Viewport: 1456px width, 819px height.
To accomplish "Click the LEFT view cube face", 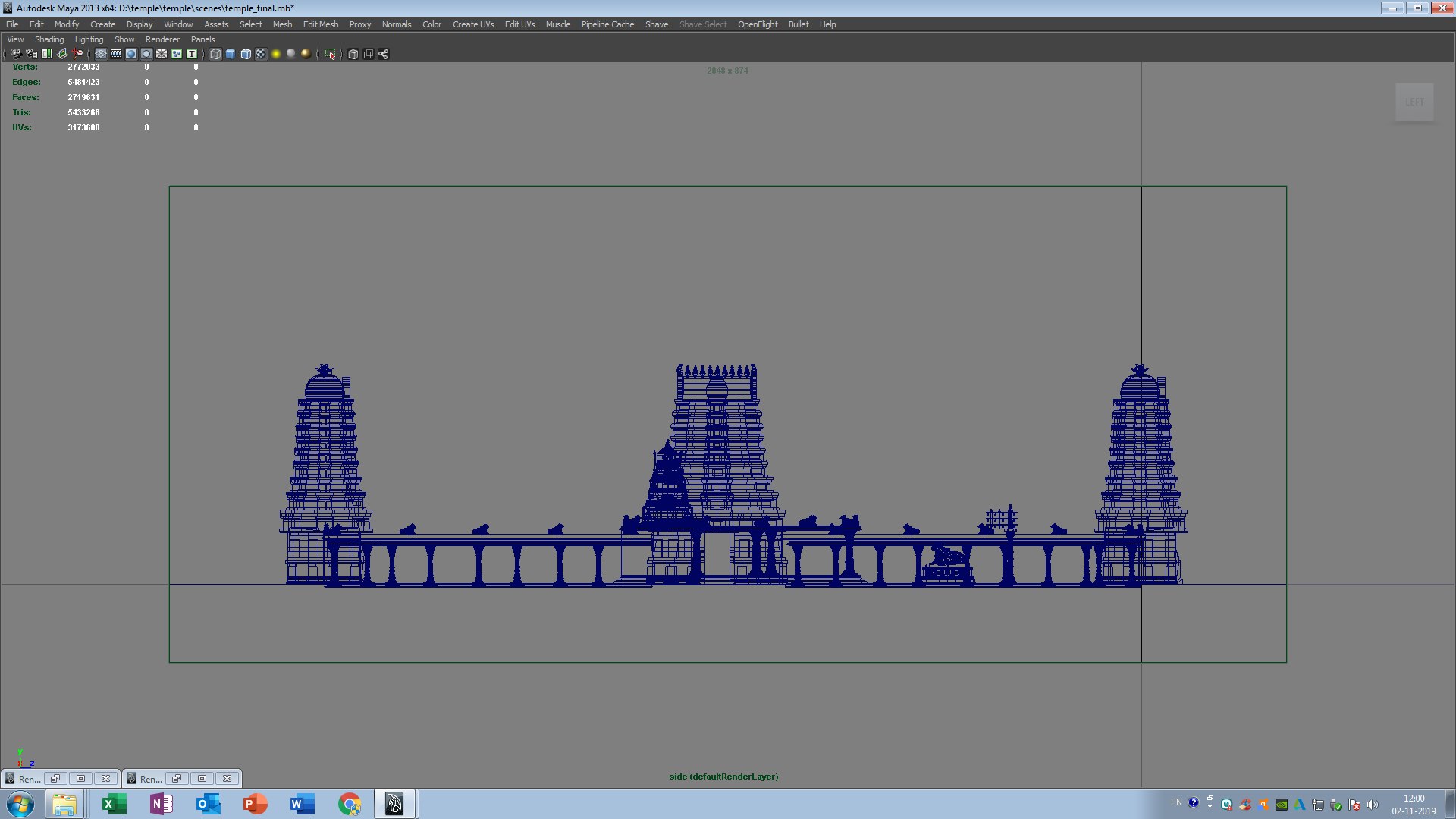I will (1414, 102).
